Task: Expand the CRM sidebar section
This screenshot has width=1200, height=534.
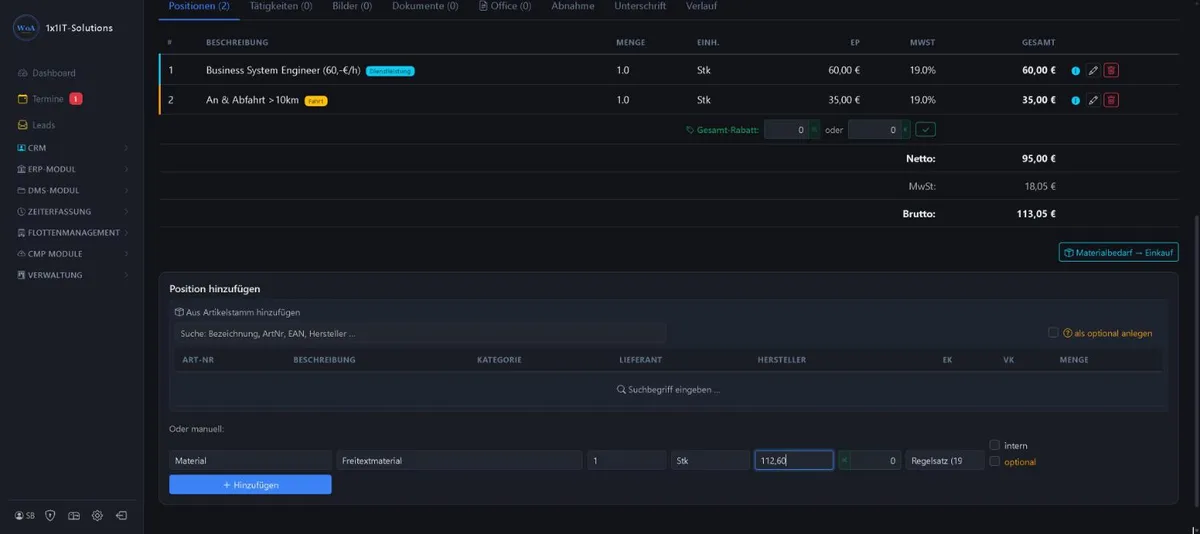Action: click(x=72, y=148)
